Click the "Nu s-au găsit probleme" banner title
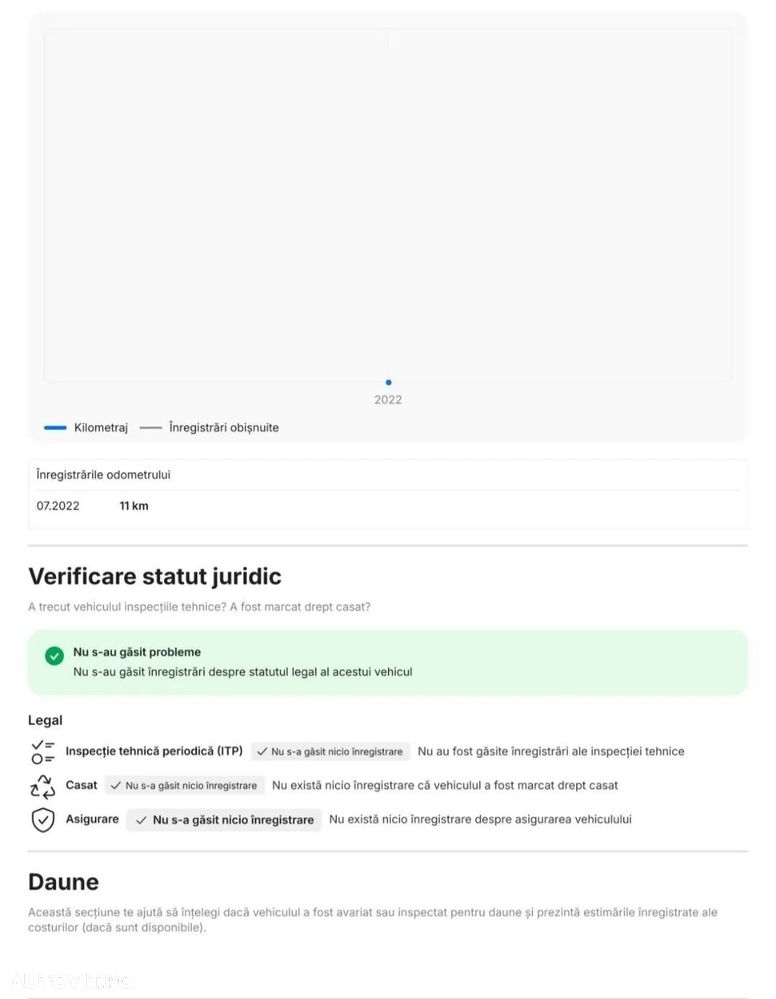Image resolution: width=776 pixels, height=999 pixels. (x=137, y=652)
